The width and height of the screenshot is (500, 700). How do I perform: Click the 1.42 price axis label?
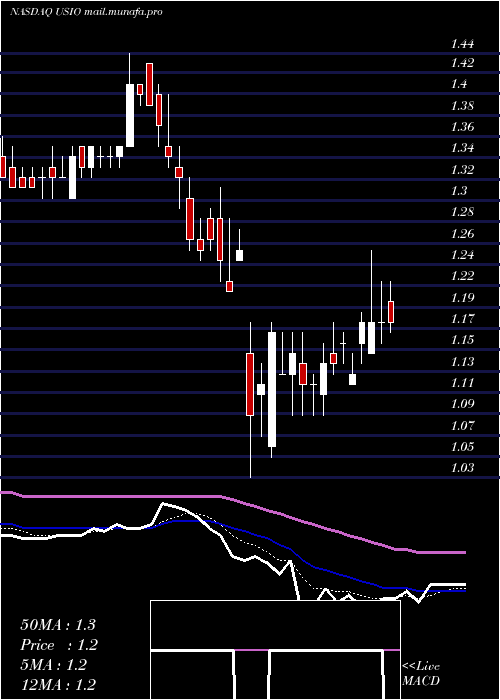tap(462, 62)
